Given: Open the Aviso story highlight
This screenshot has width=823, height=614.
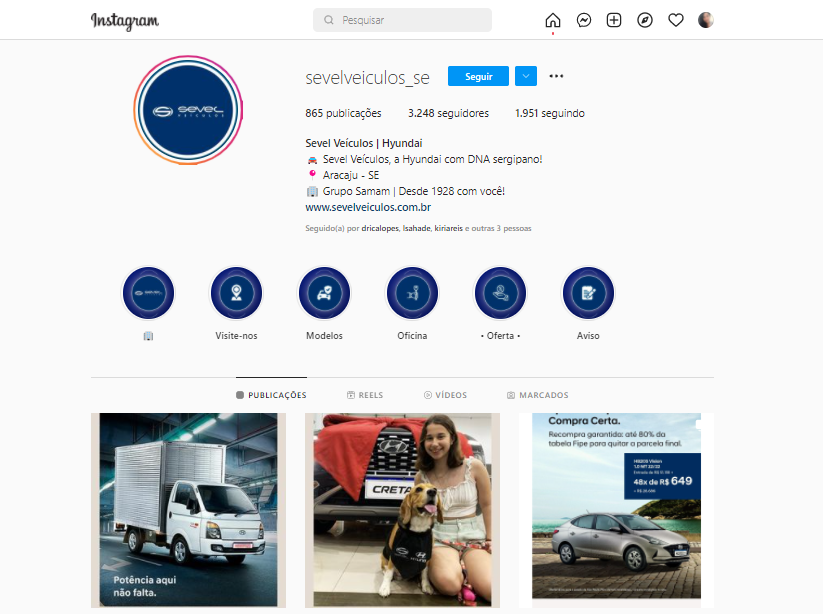Looking at the screenshot, I should point(588,294).
